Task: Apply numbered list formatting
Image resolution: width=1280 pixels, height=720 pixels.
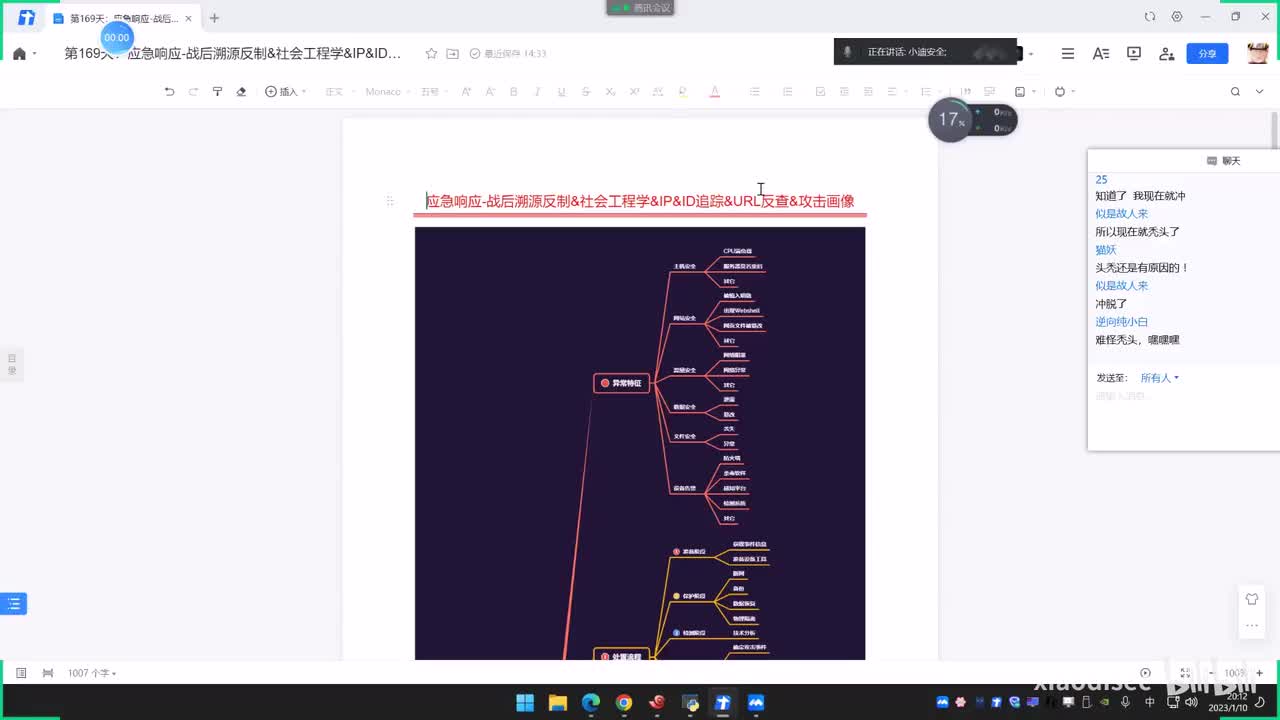Action: point(788,92)
